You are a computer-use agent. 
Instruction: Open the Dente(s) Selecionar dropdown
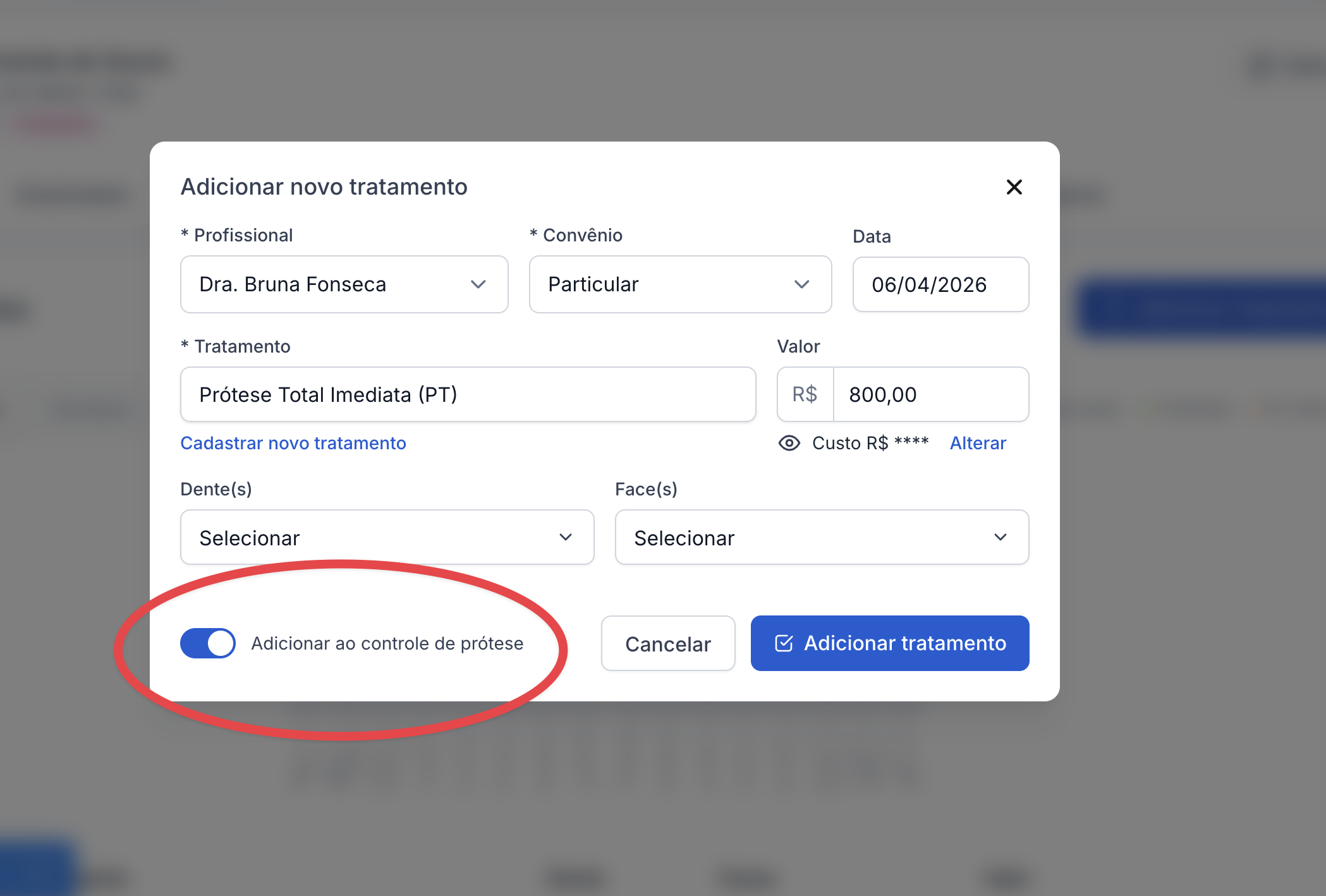tap(387, 537)
